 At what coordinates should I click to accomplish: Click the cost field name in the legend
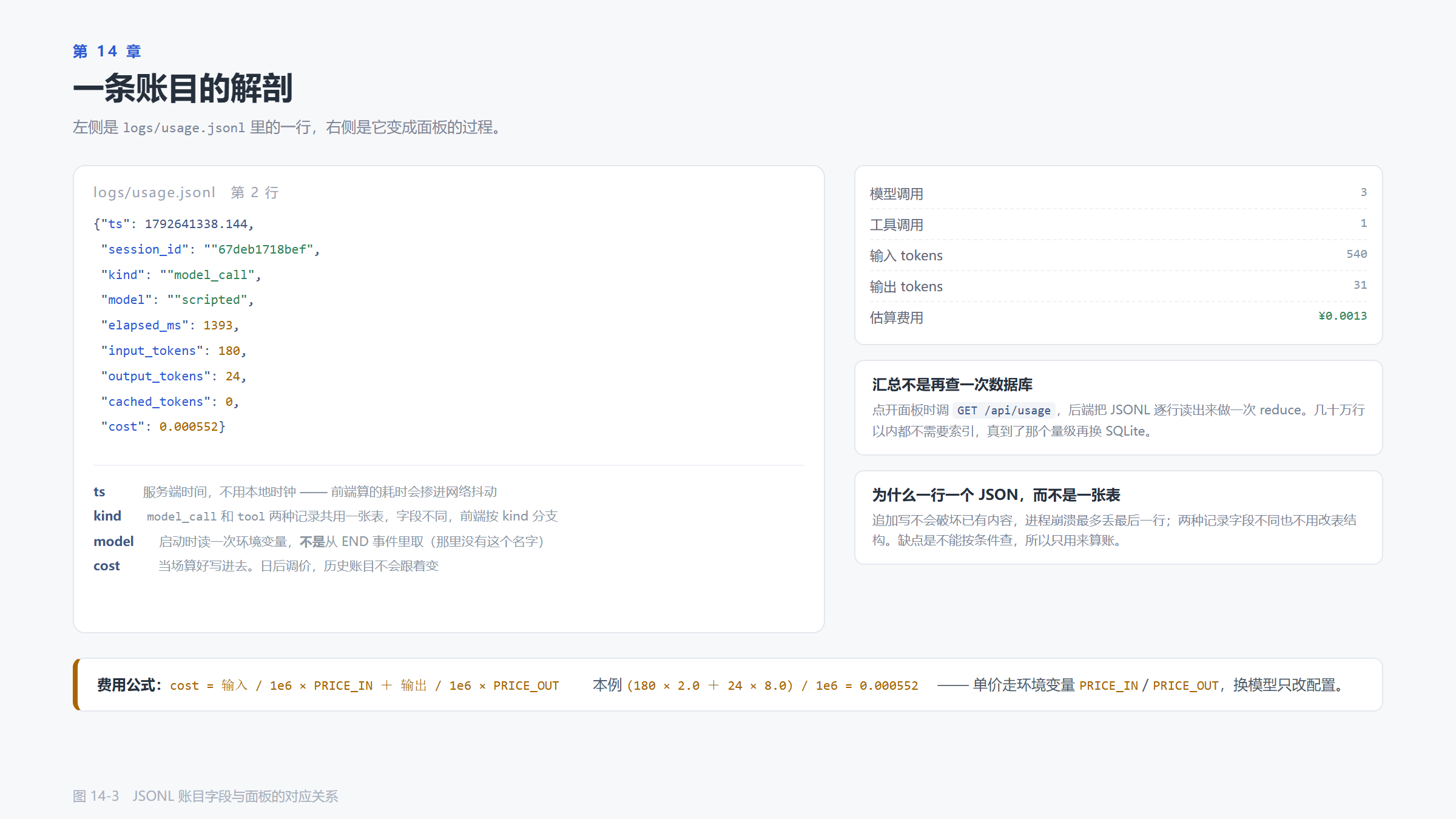tap(107, 566)
